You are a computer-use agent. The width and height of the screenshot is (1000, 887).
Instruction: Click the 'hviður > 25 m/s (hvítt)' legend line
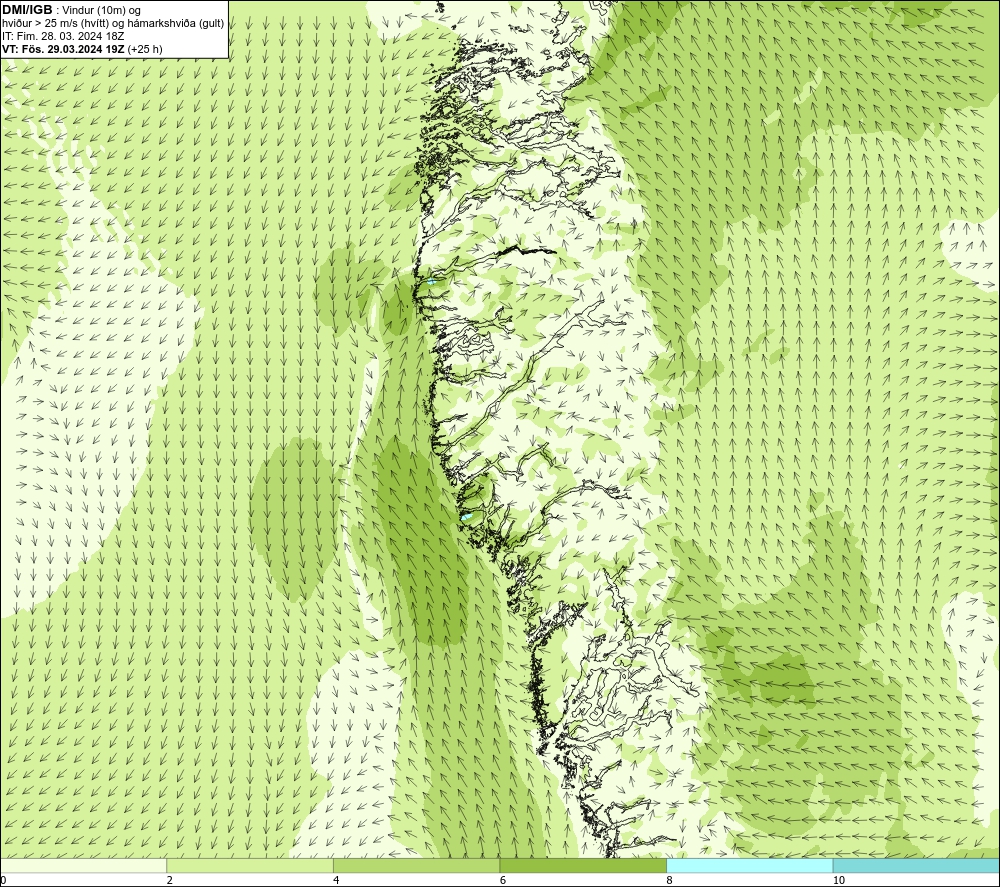[x=114, y=24]
